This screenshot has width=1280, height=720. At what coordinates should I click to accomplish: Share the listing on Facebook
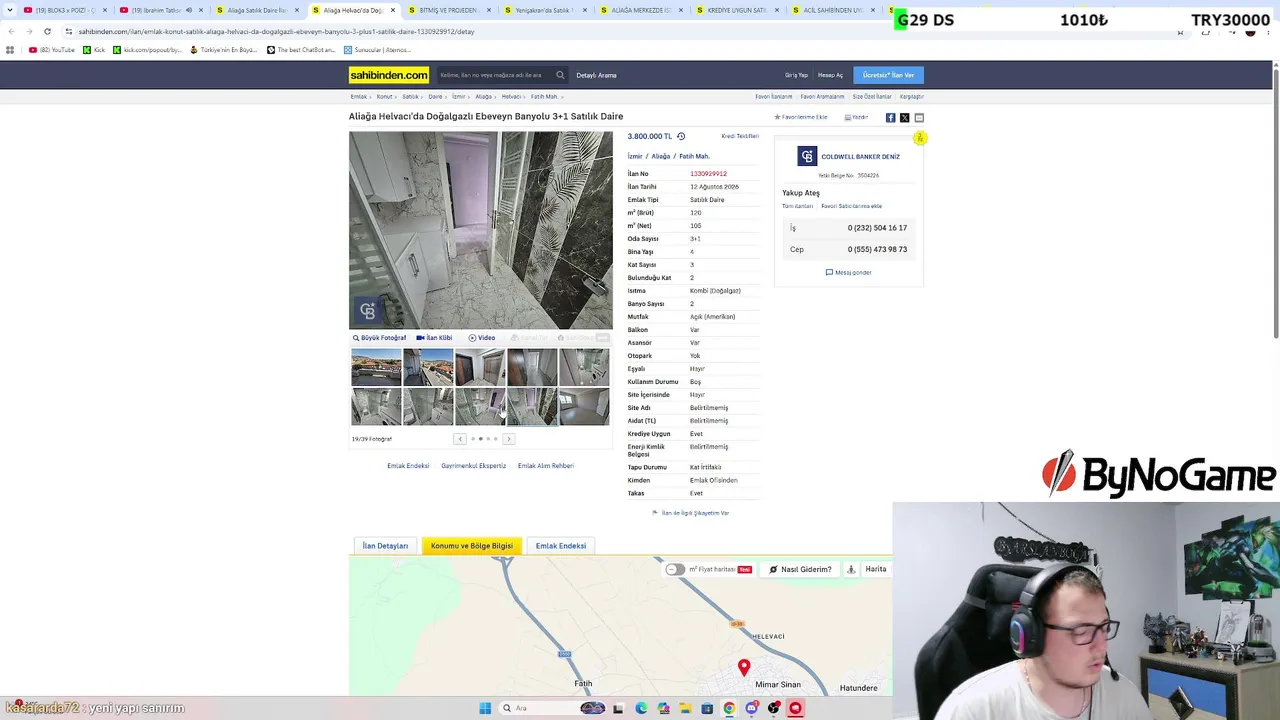click(x=890, y=117)
